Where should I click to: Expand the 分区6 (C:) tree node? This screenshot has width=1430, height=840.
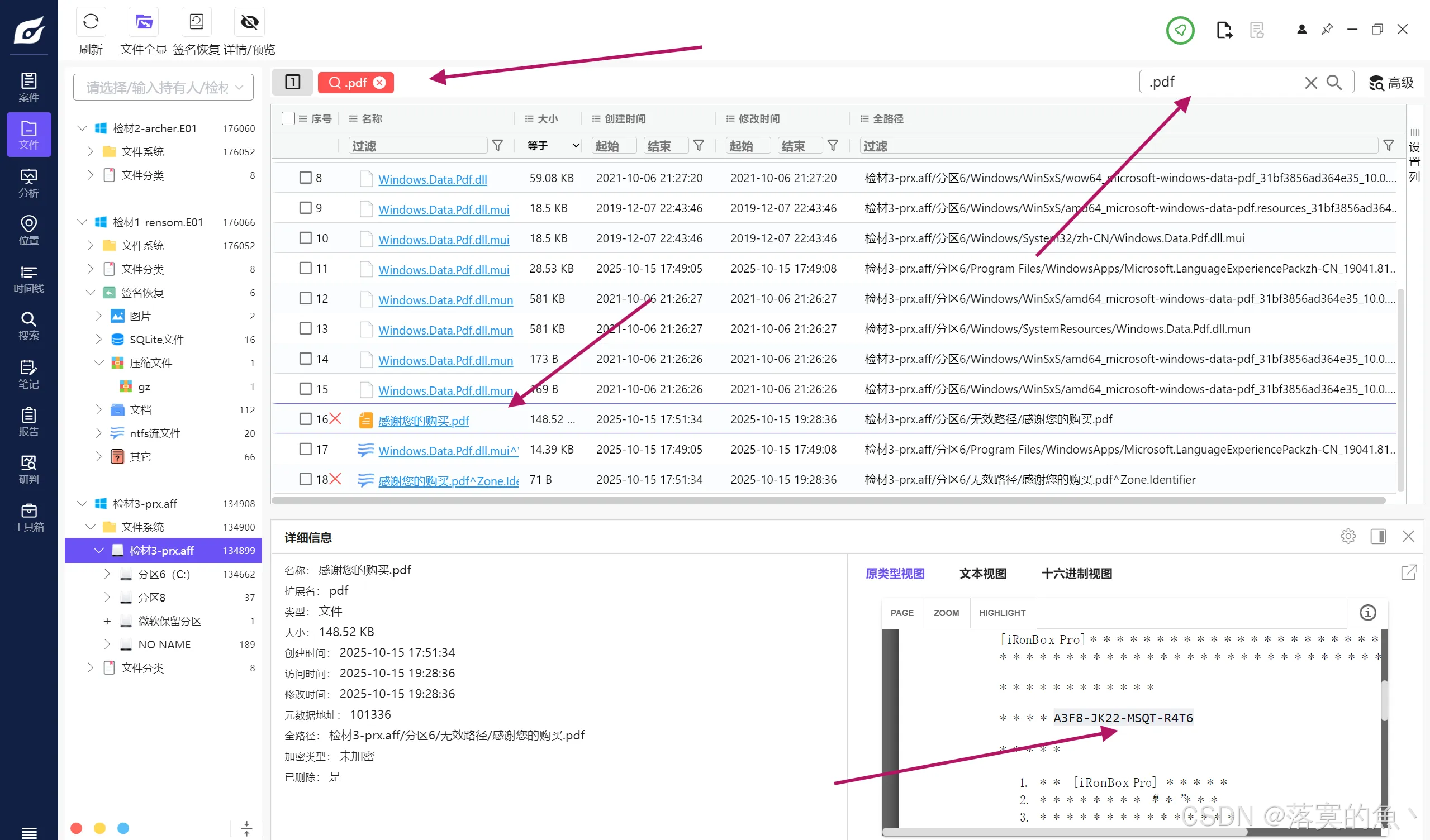(107, 574)
